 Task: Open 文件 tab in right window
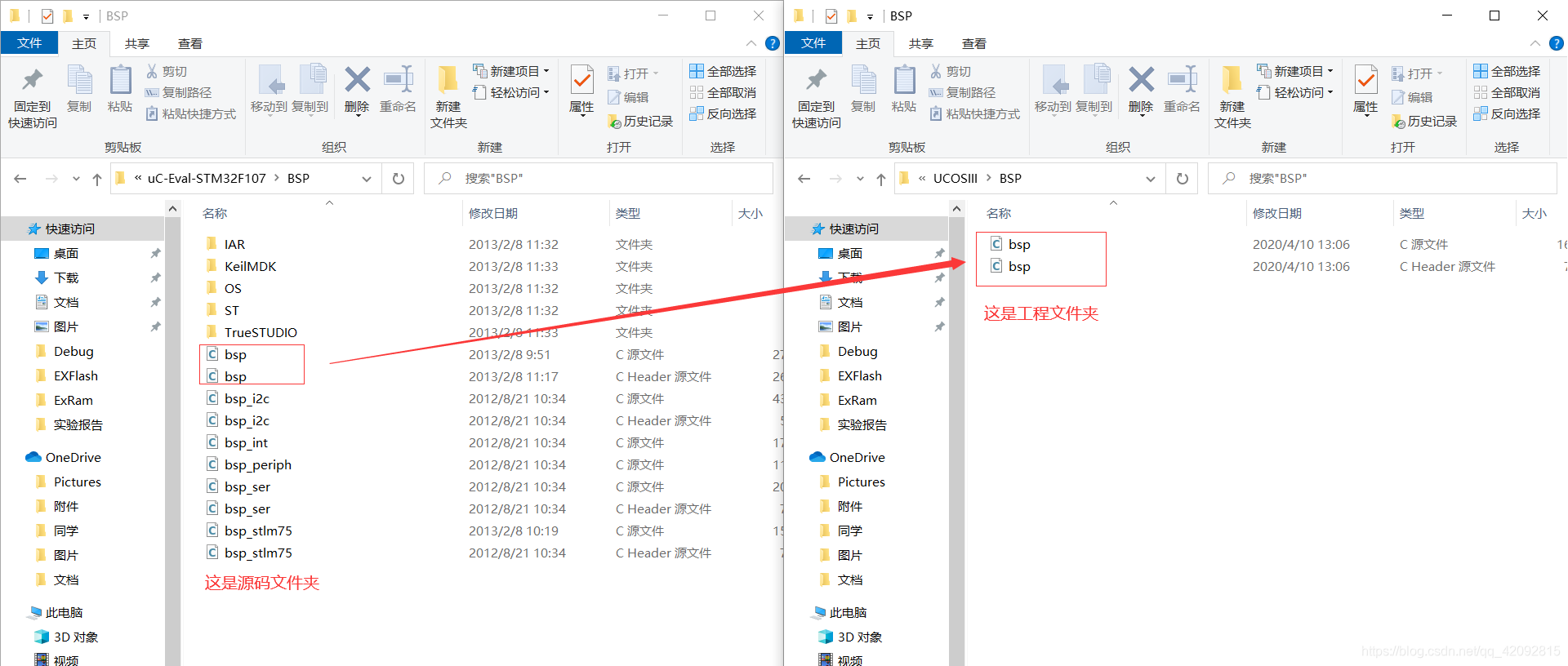[813, 43]
